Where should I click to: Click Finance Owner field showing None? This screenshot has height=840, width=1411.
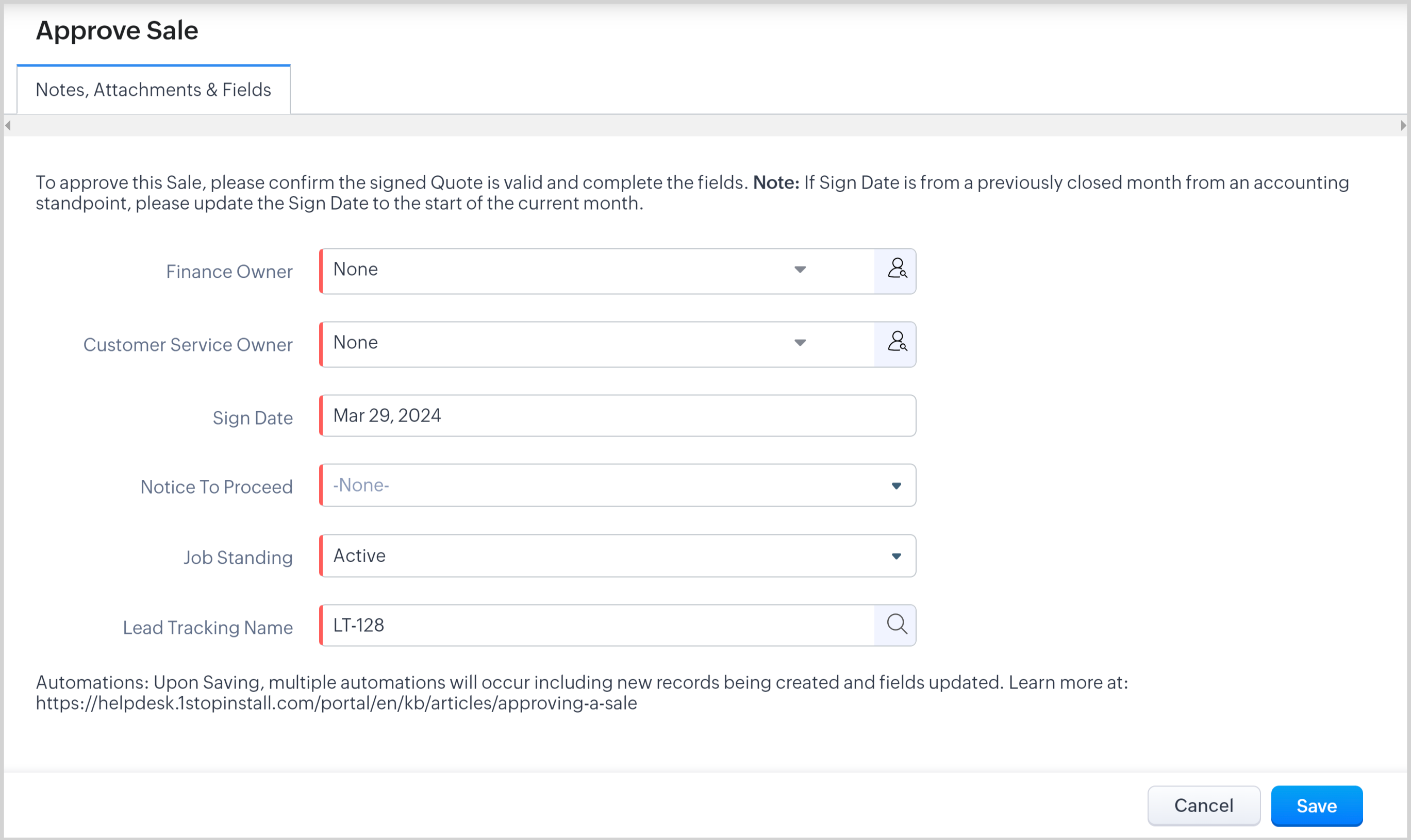coord(555,271)
